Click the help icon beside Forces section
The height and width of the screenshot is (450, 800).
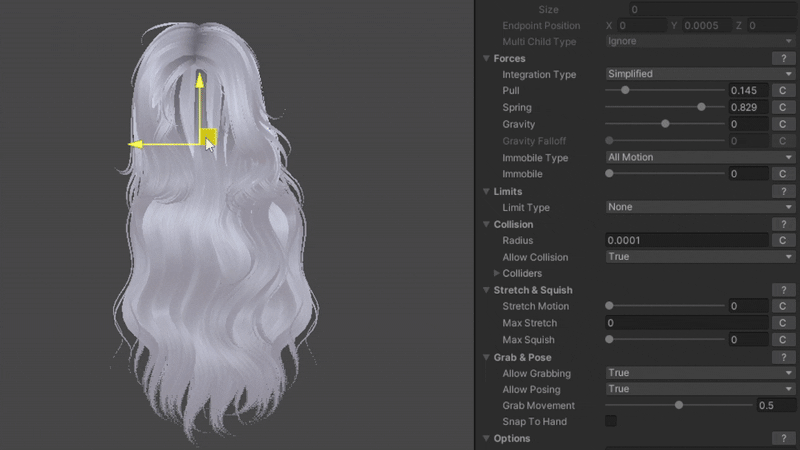coord(785,58)
